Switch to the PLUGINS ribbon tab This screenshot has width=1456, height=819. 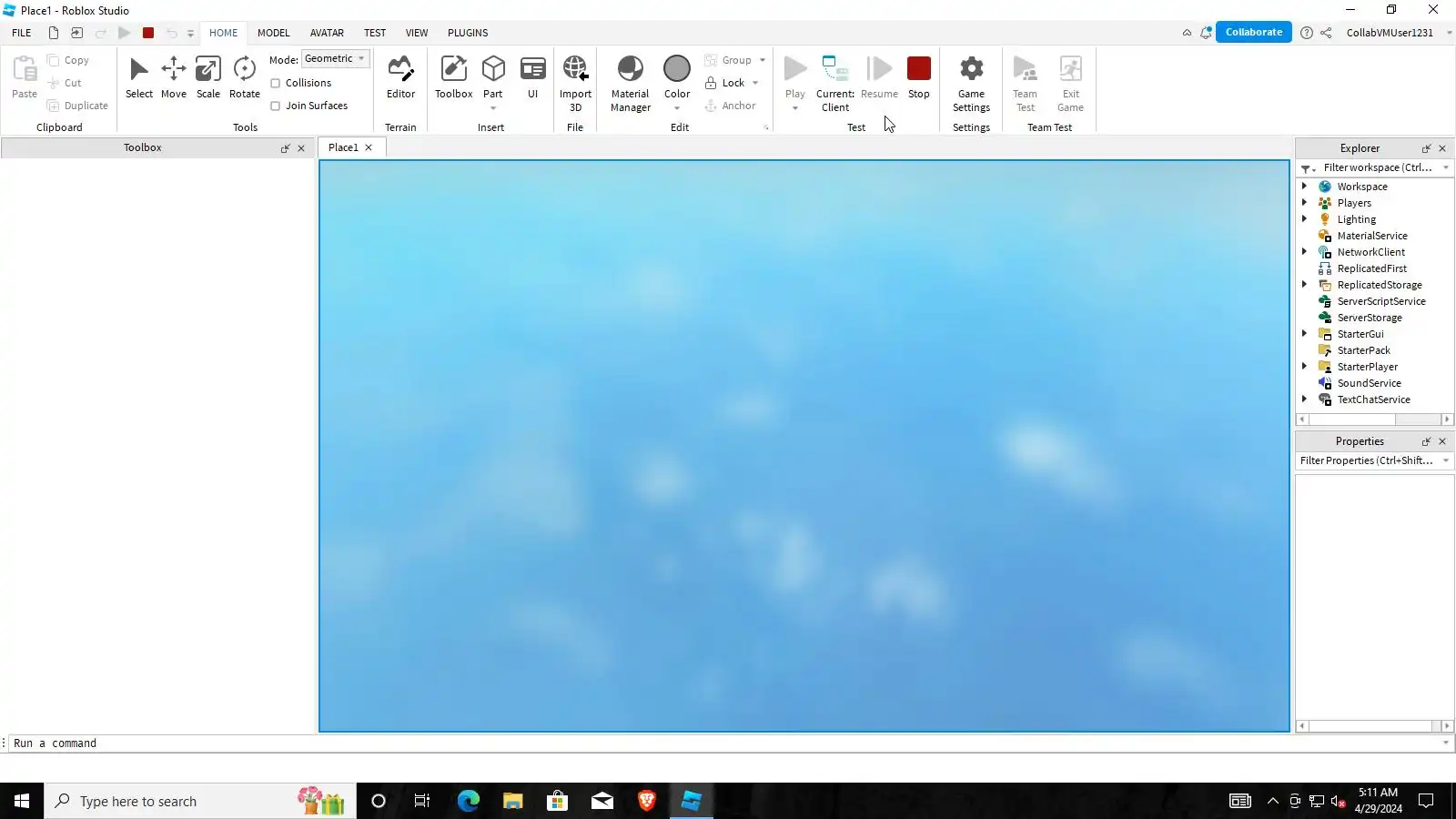click(468, 33)
